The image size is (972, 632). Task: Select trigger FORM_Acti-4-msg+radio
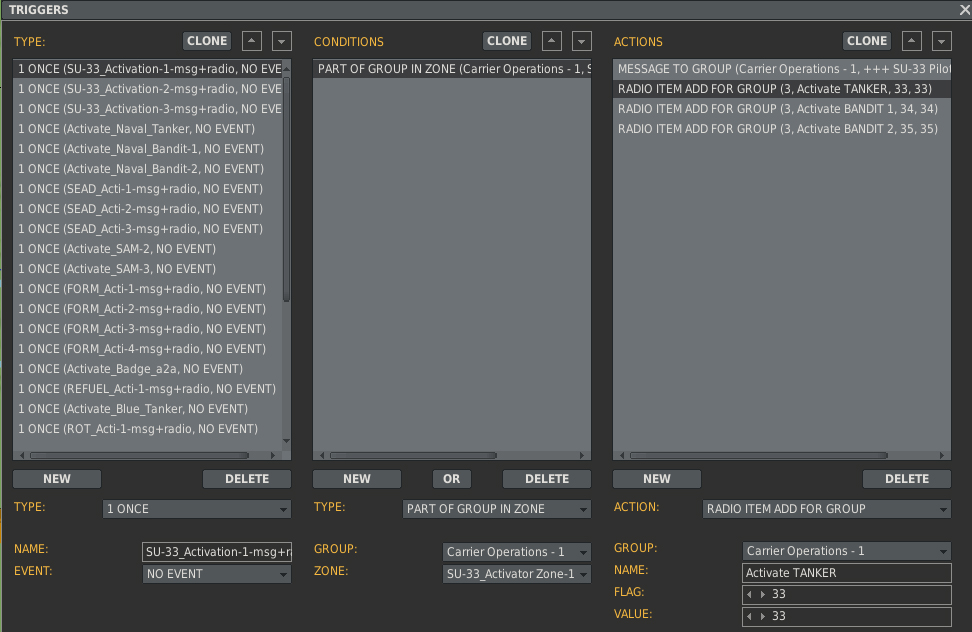148,349
